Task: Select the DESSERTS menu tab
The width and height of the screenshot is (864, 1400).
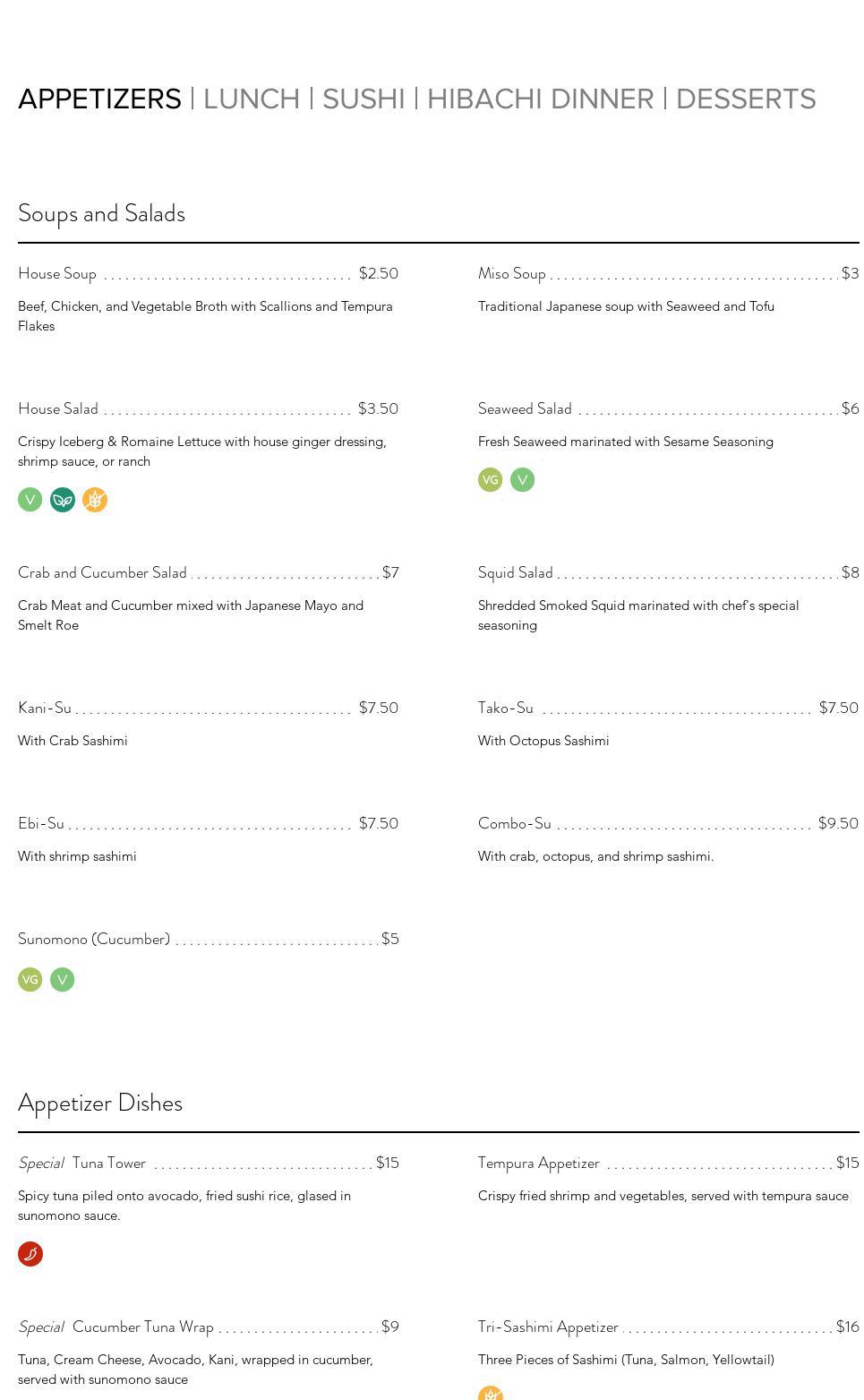Action: pos(746,99)
